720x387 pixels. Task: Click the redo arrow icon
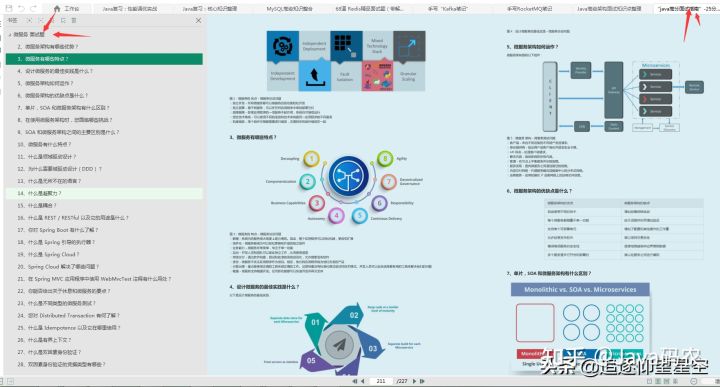(x=33, y=8)
